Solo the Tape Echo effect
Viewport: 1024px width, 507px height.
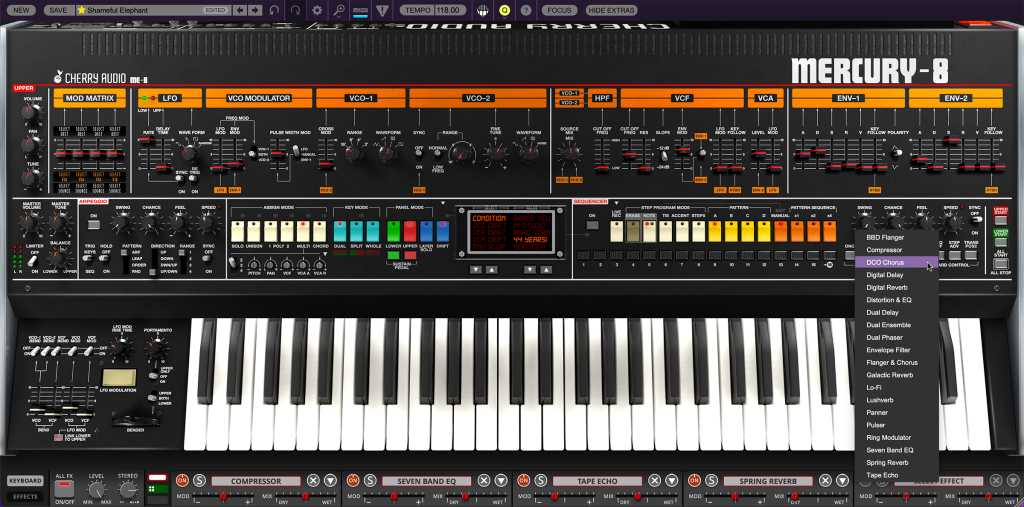pos(541,480)
